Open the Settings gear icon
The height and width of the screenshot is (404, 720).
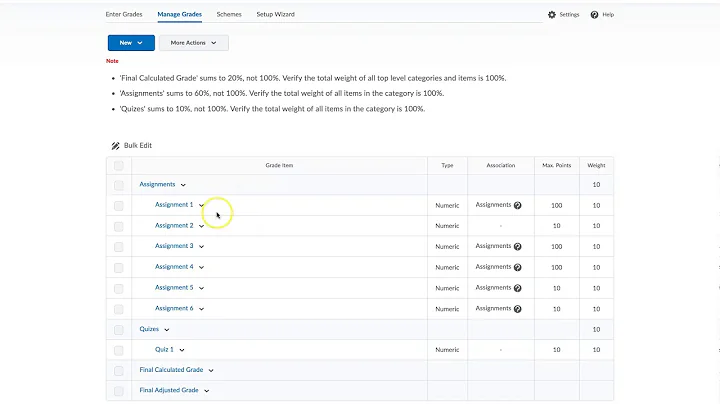[x=552, y=15]
